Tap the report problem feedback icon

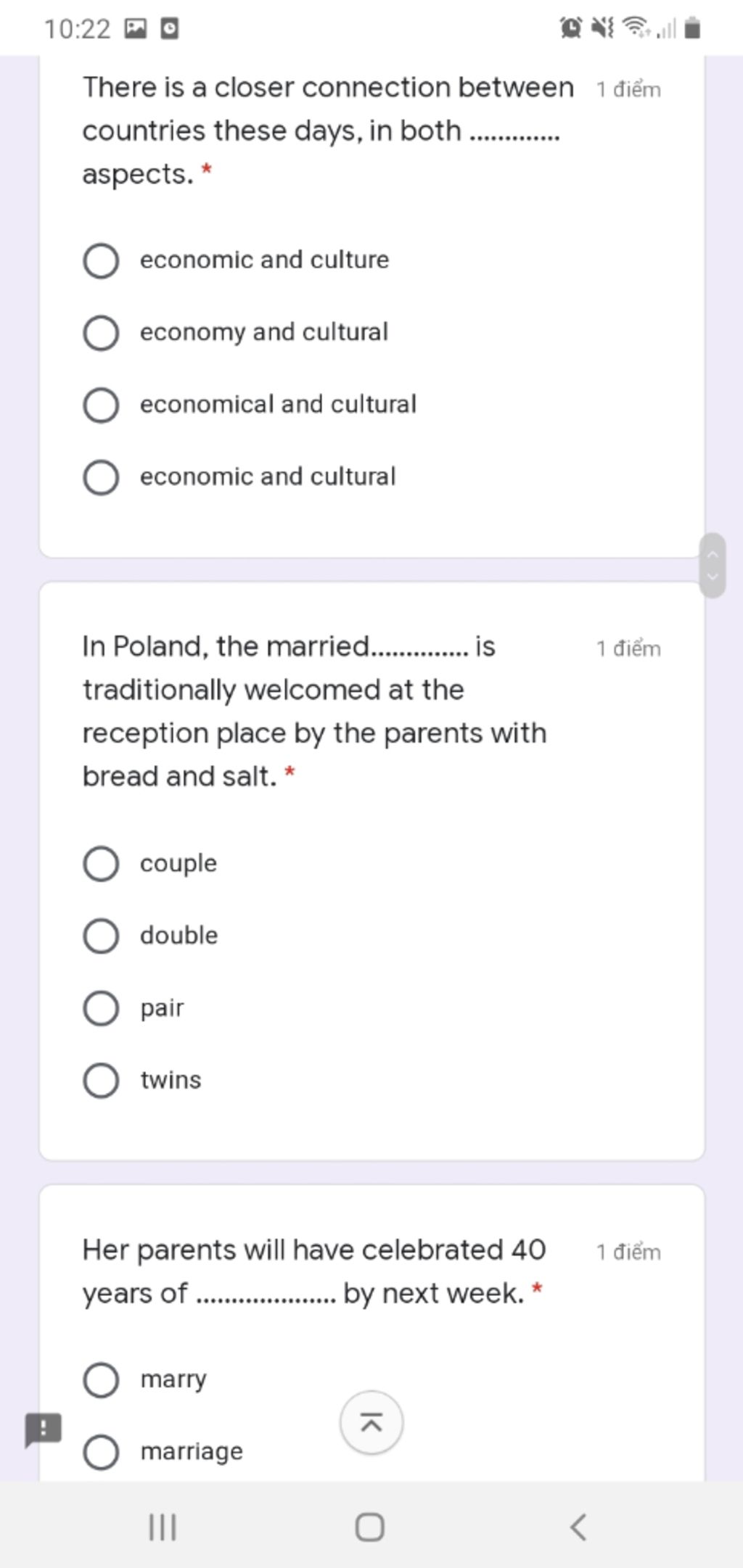(44, 1429)
